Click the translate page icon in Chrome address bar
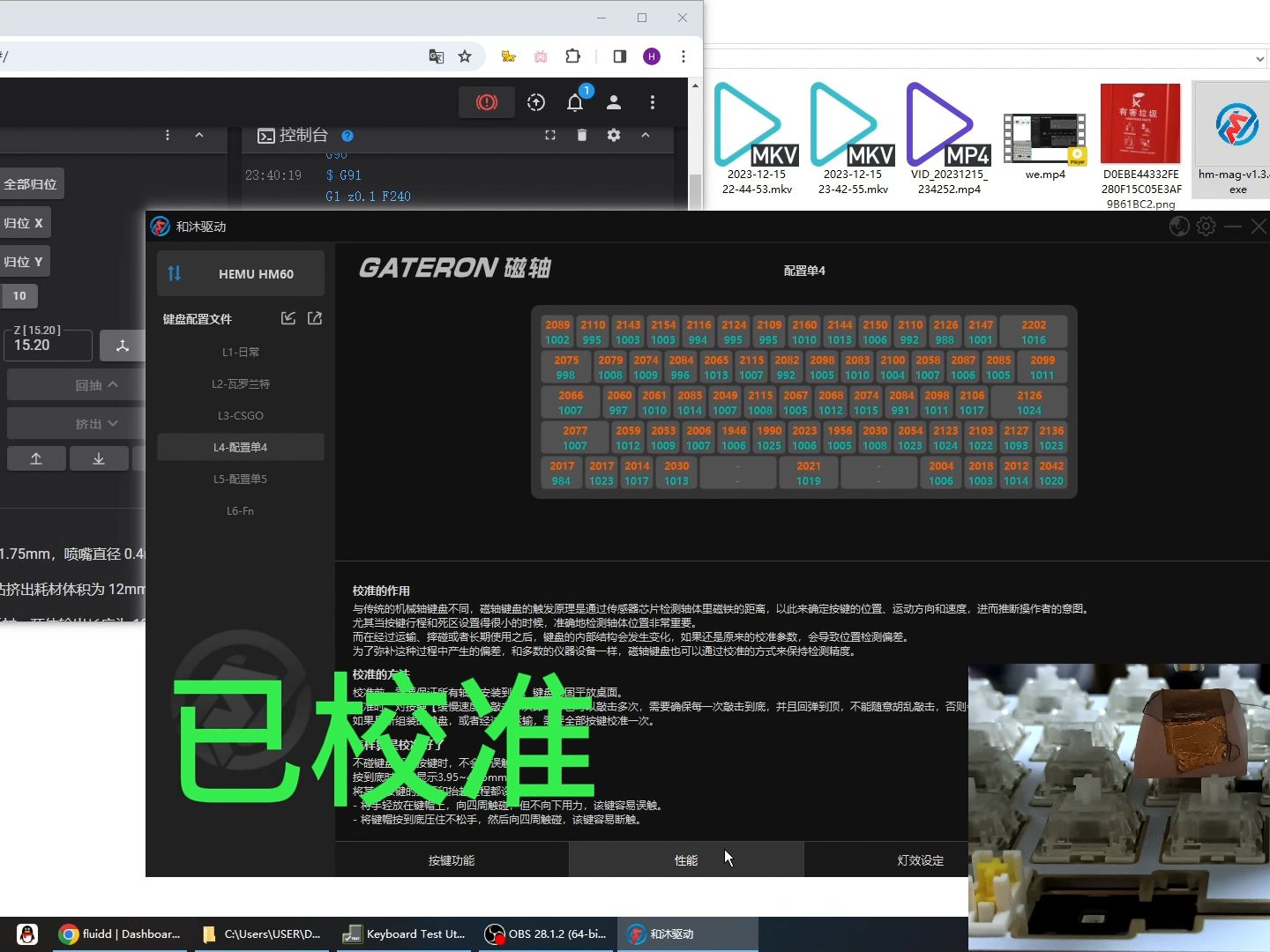 [x=437, y=56]
